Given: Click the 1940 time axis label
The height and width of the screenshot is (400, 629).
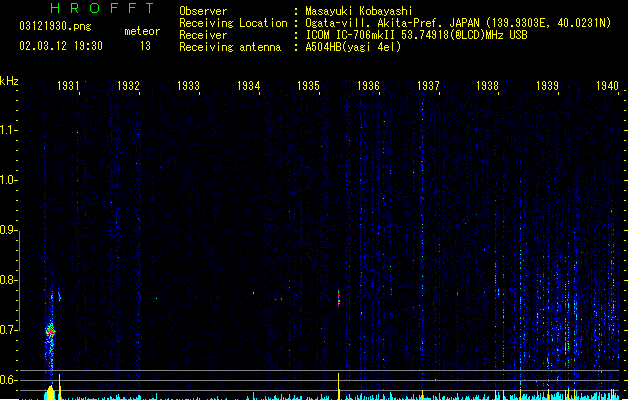Looking at the screenshot, I should pos(607,85).
